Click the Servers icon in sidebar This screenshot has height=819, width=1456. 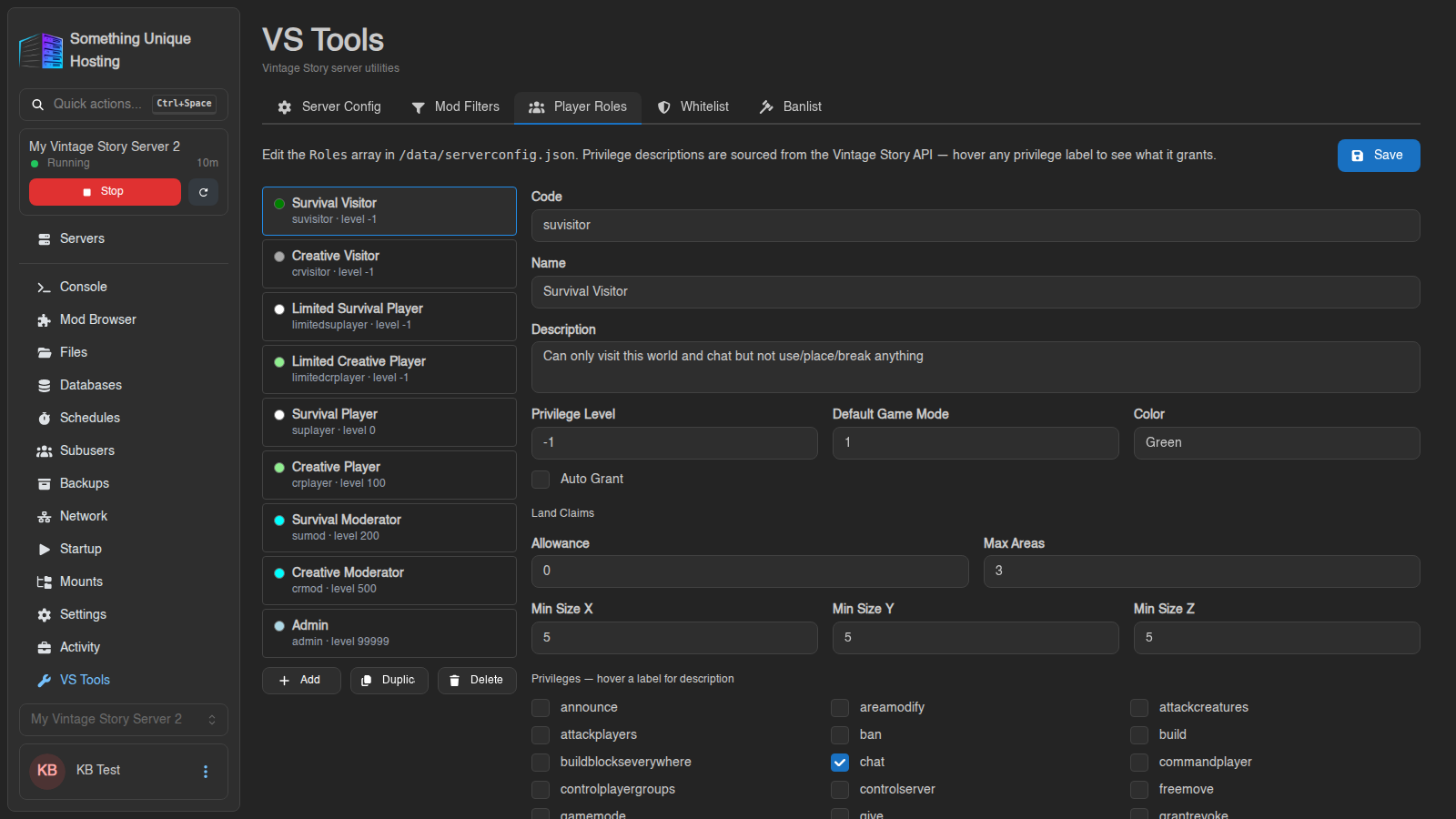click(x=44, y=239)
